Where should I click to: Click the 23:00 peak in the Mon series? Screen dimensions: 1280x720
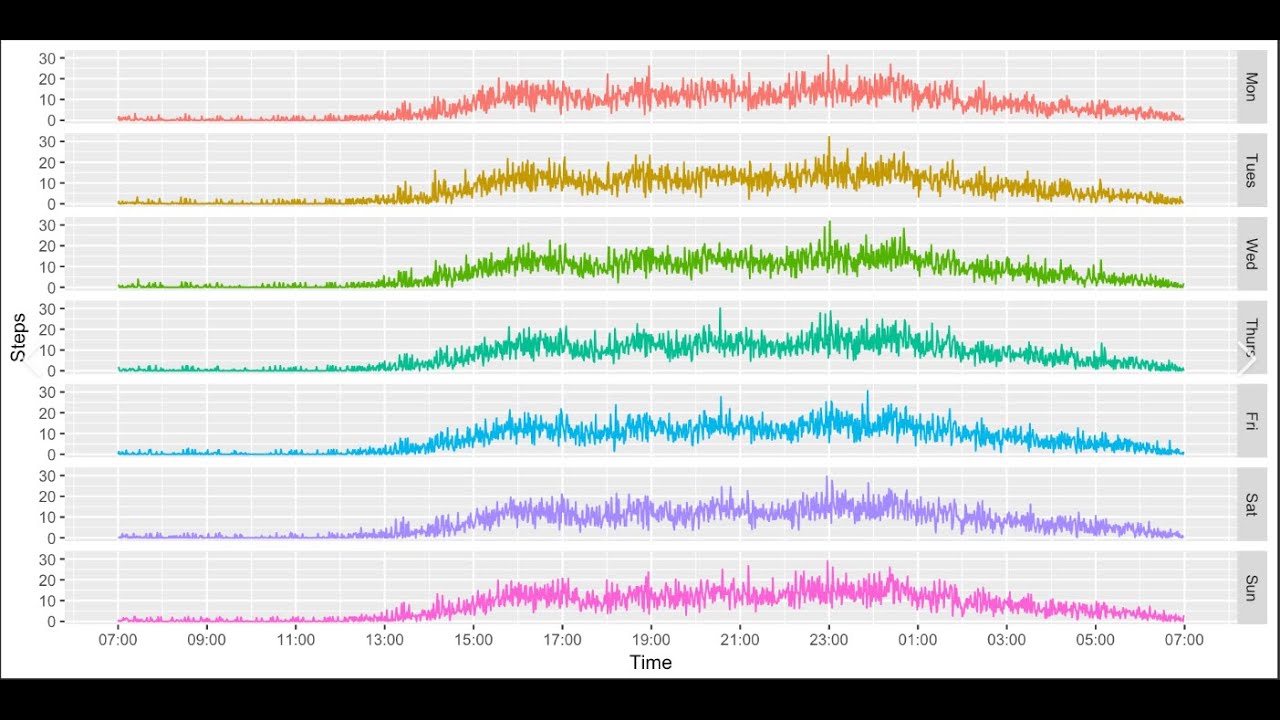[x=828, y=58]
